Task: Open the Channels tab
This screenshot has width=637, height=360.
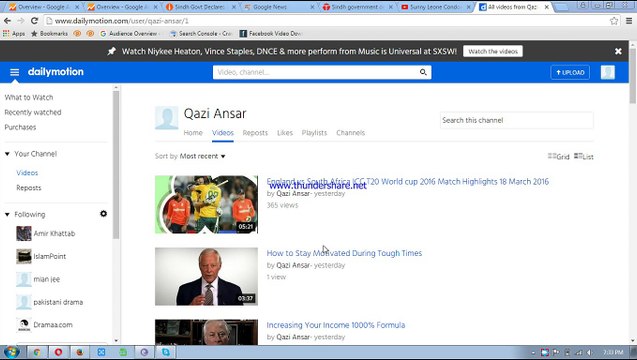Action: (x=351, y=133)
